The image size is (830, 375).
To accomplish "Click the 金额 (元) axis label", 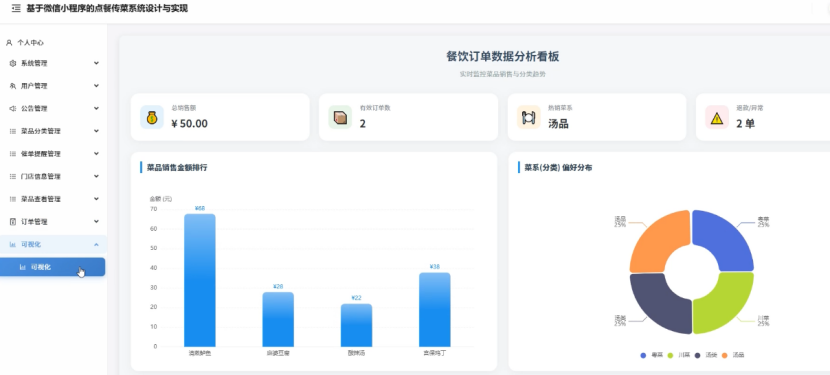I will pos(161,199).
